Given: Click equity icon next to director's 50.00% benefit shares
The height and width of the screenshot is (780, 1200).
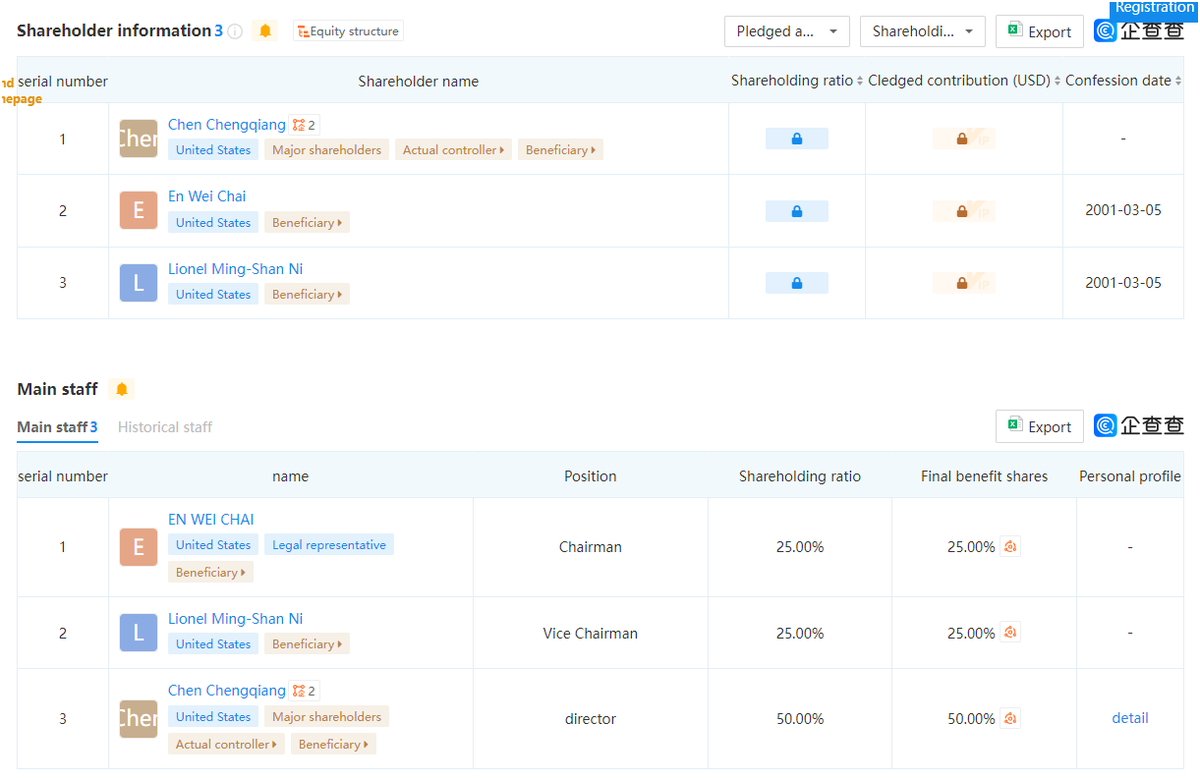Looking at the screenshot, I should pyautogui.click(x=1010, y=719).
